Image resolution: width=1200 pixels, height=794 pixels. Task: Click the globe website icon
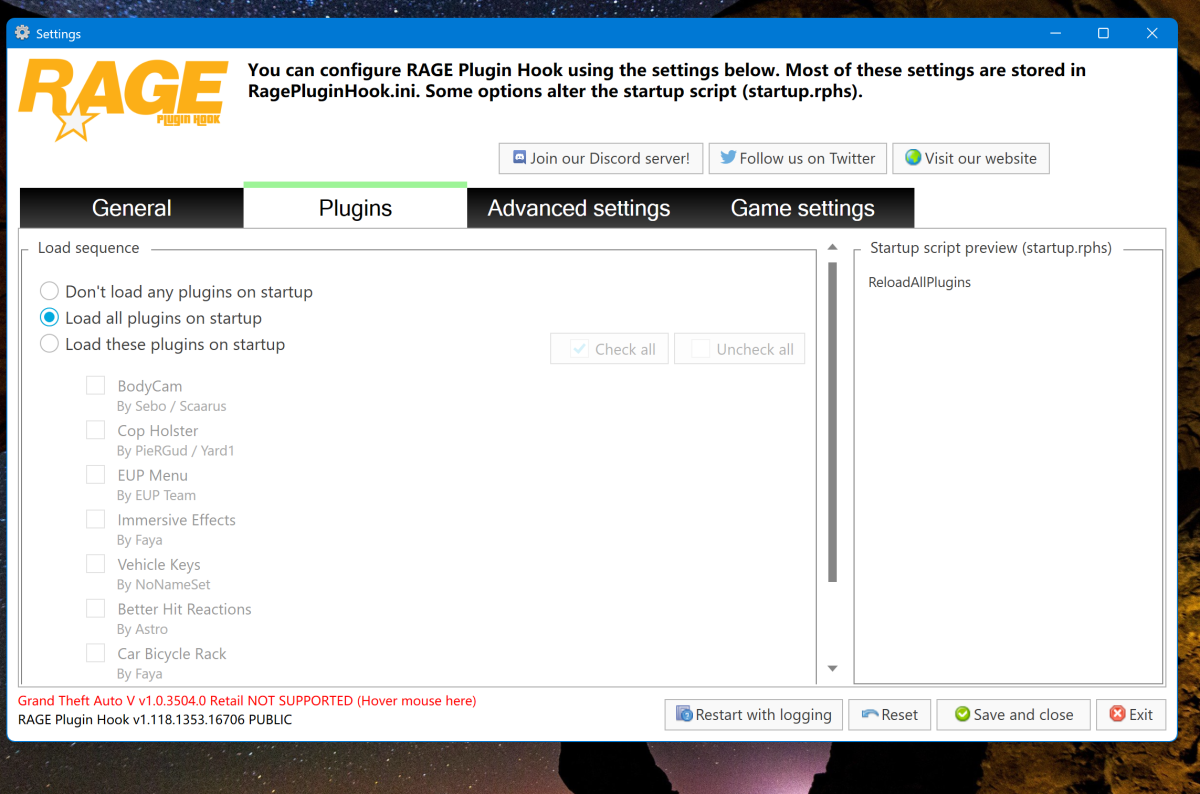point(913,158)
